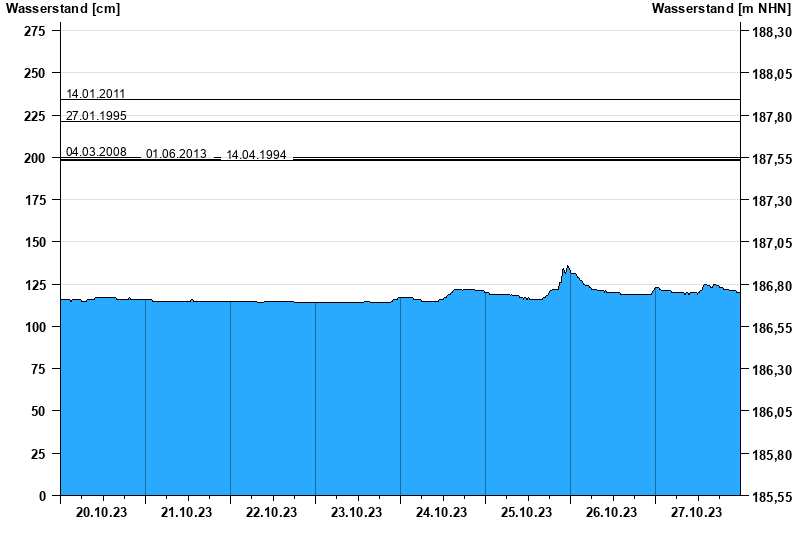Screen dimensions: 800x550
Task: Select the 01.06.2013 flood marker label
Action: click(x=176, y=154)
